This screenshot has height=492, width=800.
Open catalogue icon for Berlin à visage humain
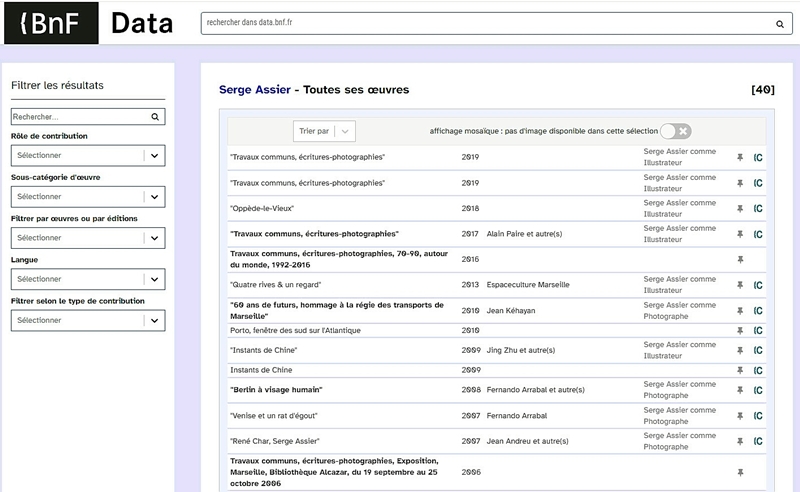[x=758, y=390]
